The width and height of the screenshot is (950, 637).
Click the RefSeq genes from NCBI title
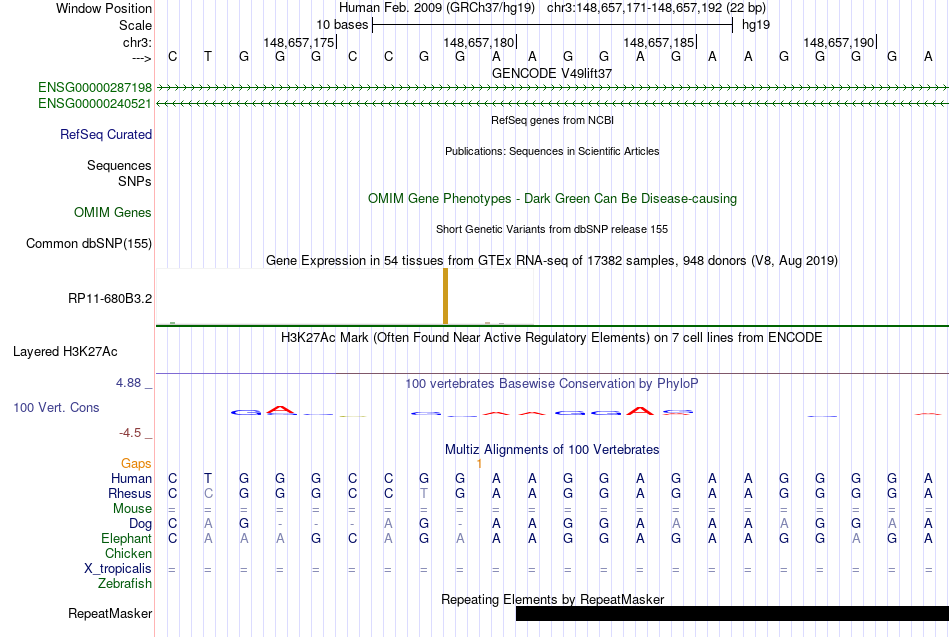552,121
